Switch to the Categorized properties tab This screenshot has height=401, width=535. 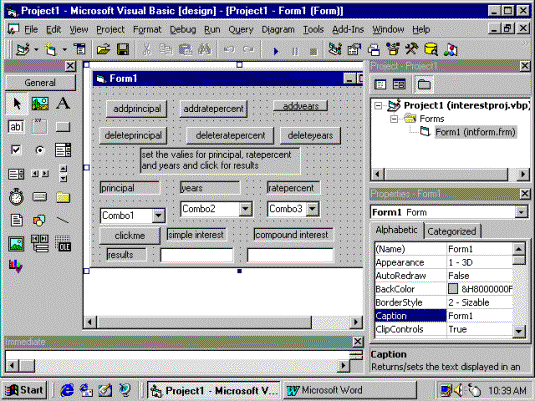pos(452,231)
